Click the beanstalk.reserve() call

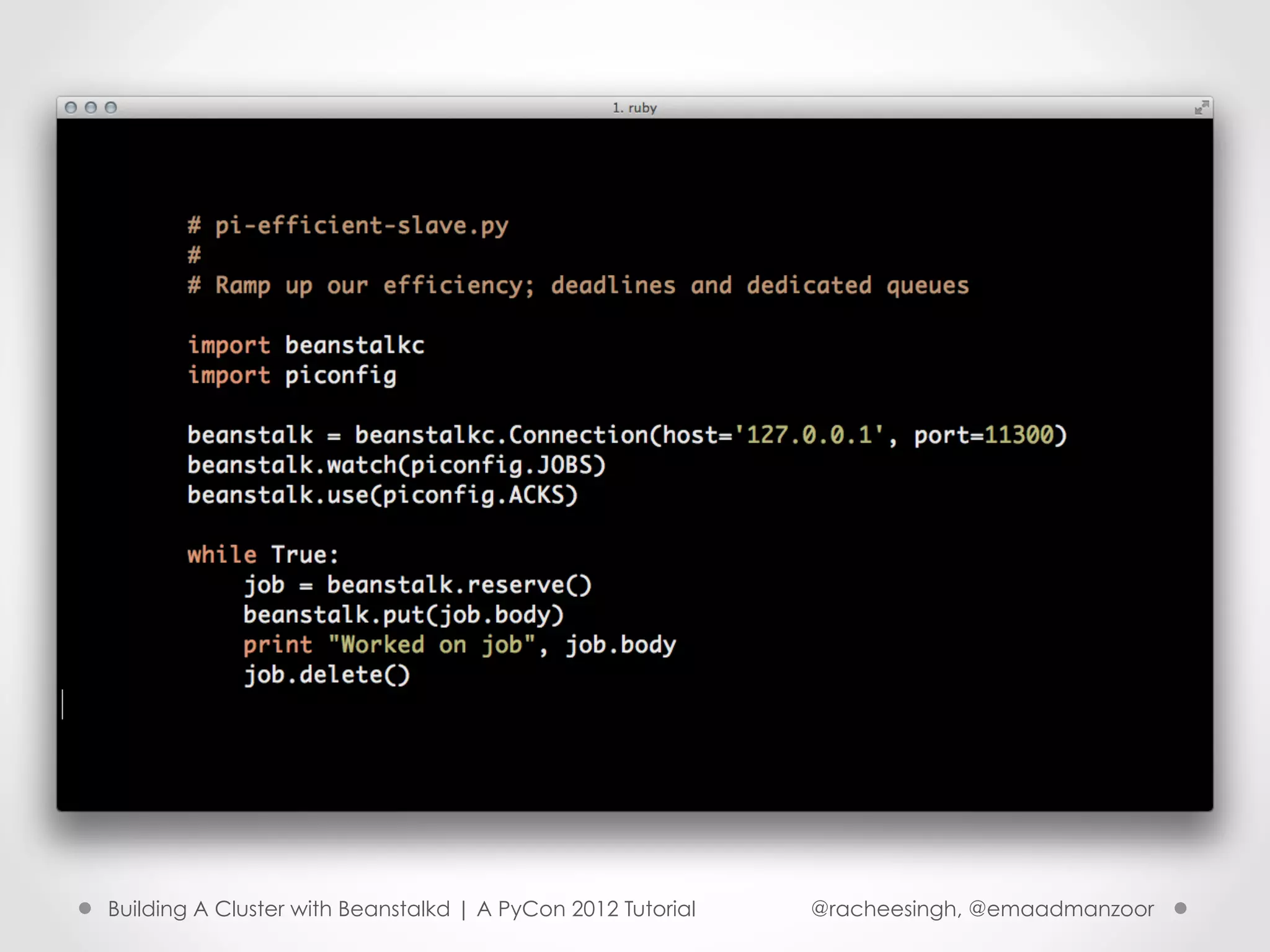coord(459,585)
